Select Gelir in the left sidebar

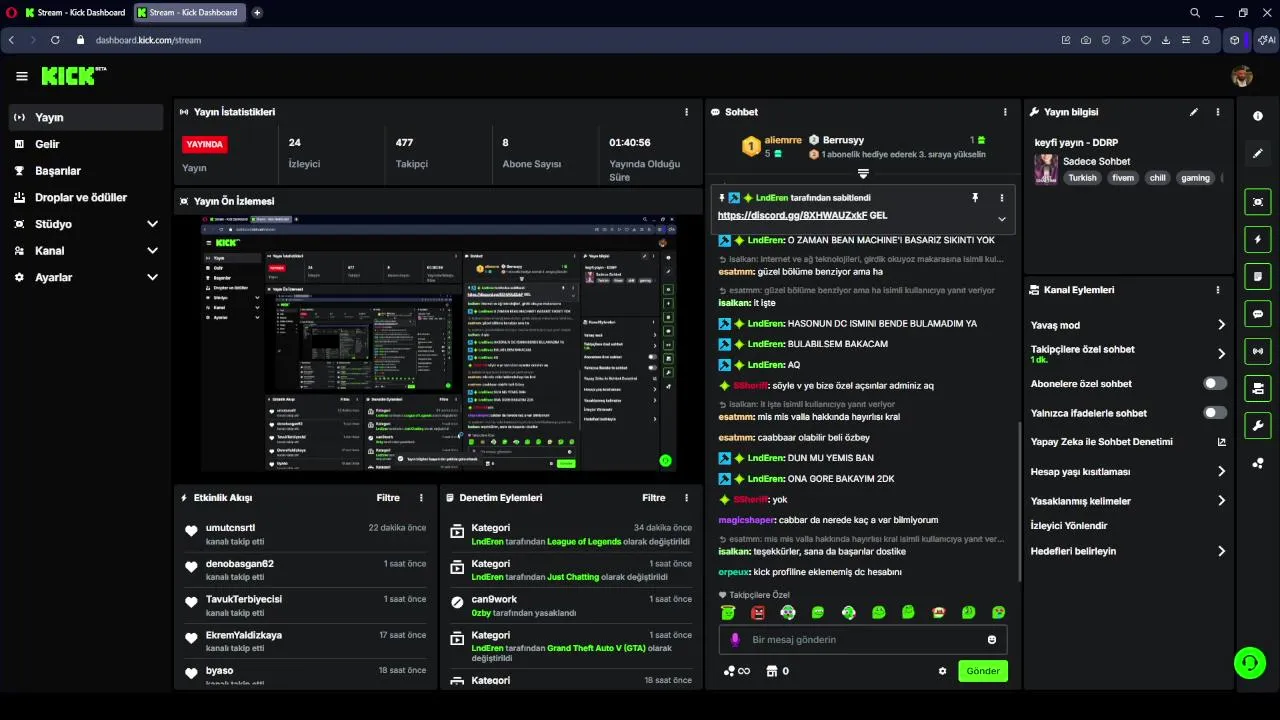click(x=86, y=144)
